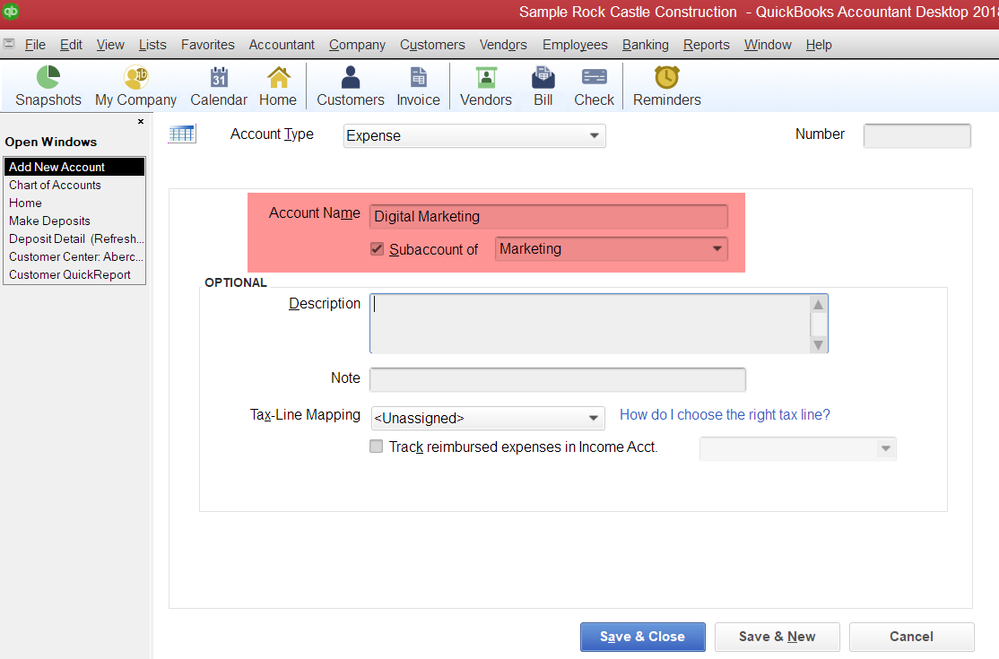
Task: Click the grid icon beside Account Type
Action: (x=182, y=134)
